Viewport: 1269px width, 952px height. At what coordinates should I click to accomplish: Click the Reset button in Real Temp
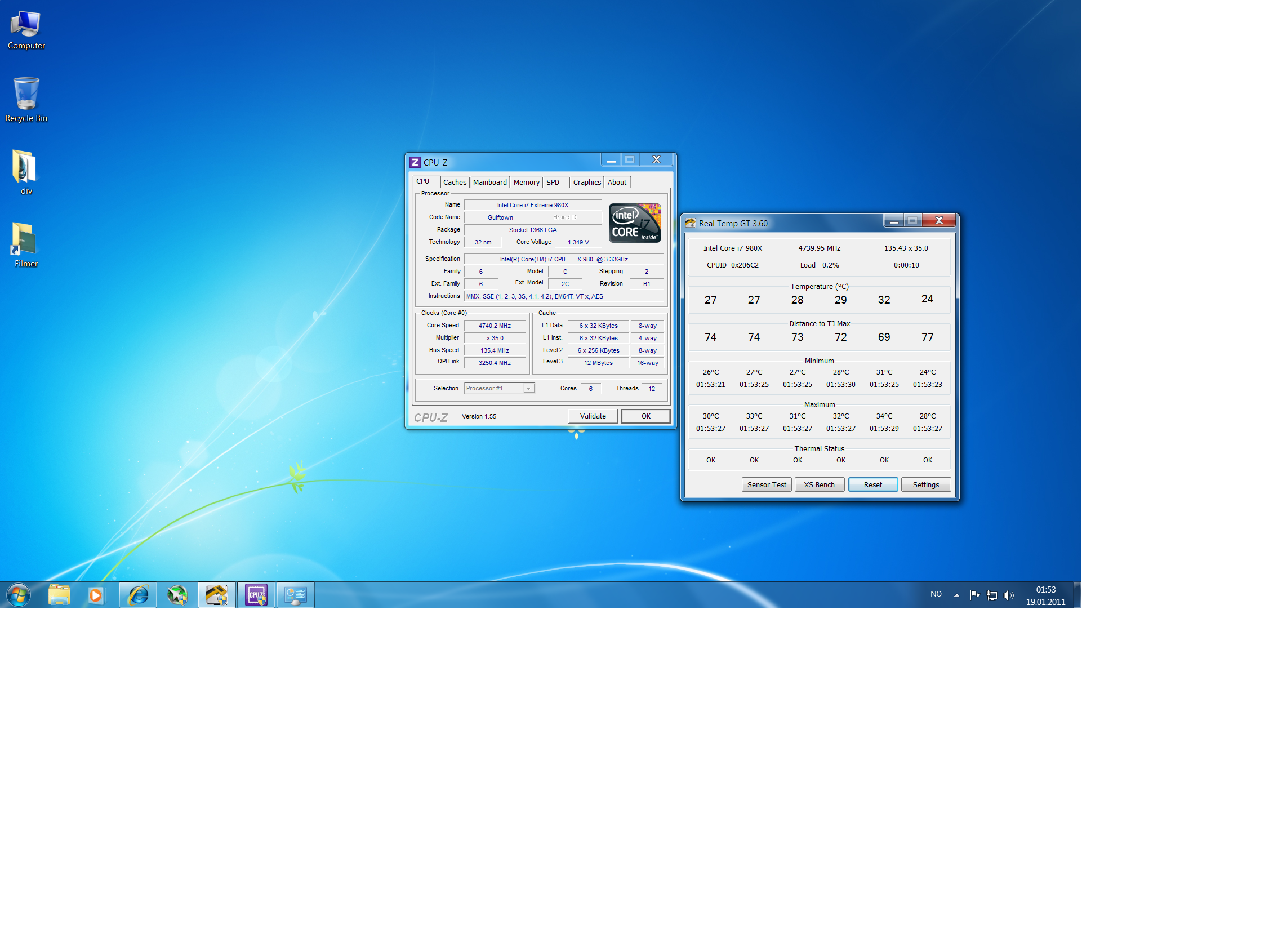point(872,485)
